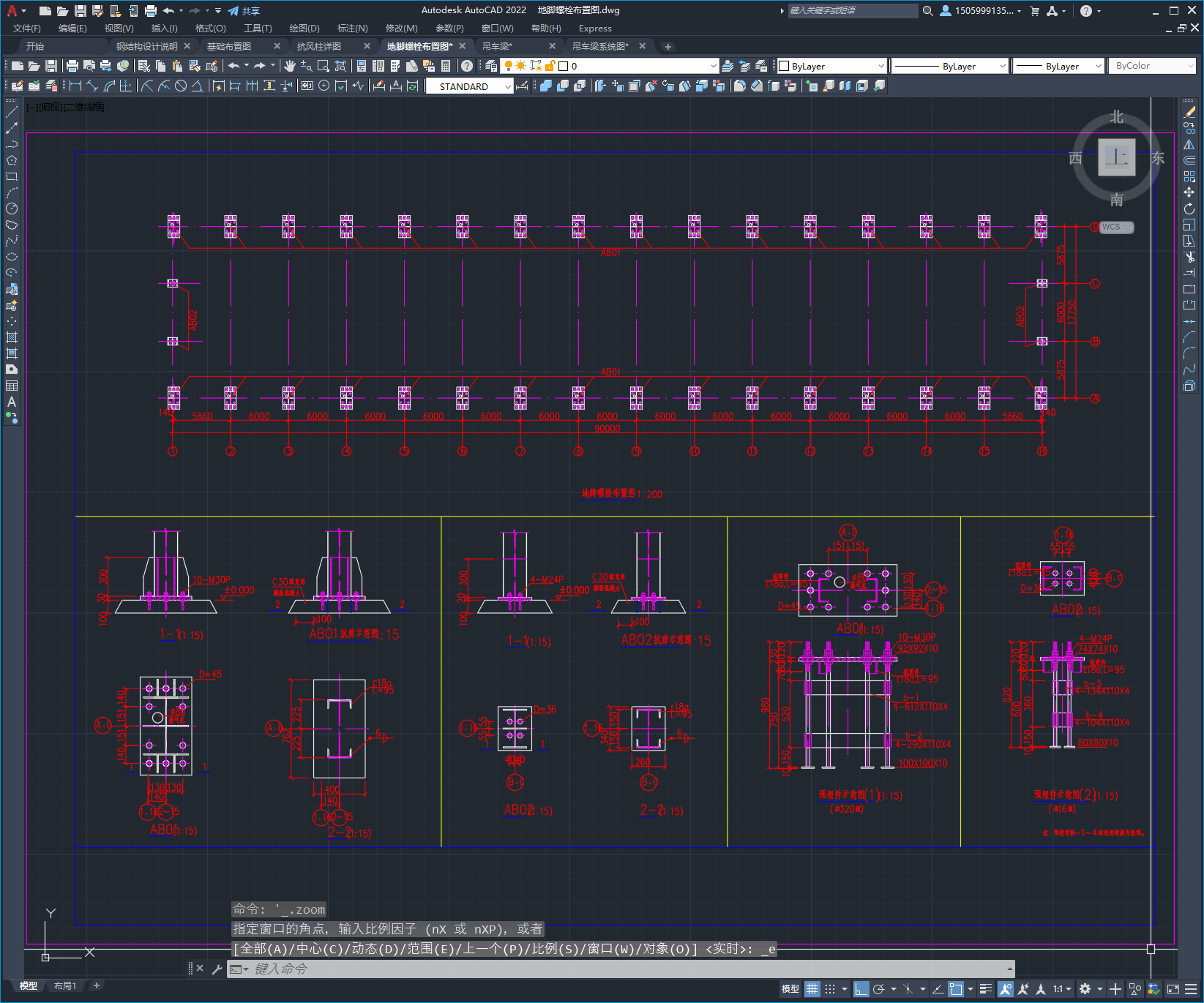This screenshot has height=1003, width=1204.
Task: Open the 标注(N) menu
Action: (x=352, y=29)
